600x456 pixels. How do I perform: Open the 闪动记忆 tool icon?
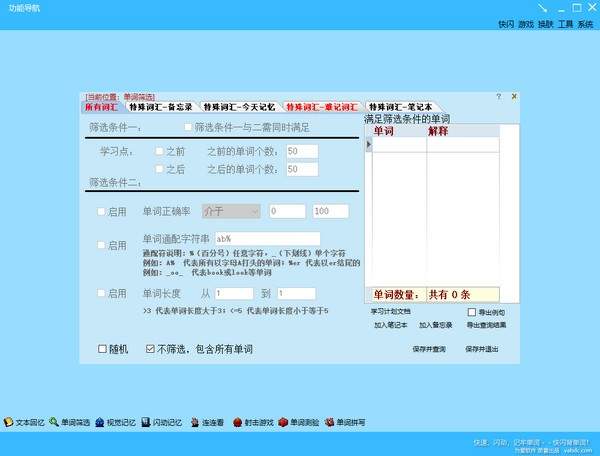145,423
